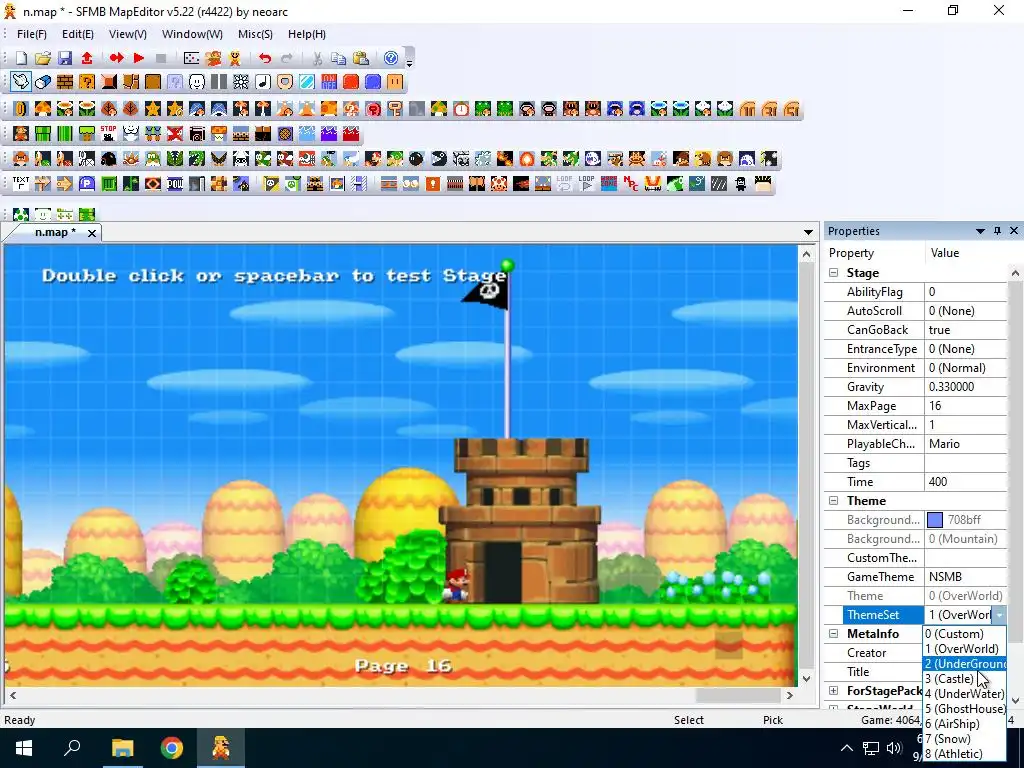Pick the yellow star item

click(153, 109)
